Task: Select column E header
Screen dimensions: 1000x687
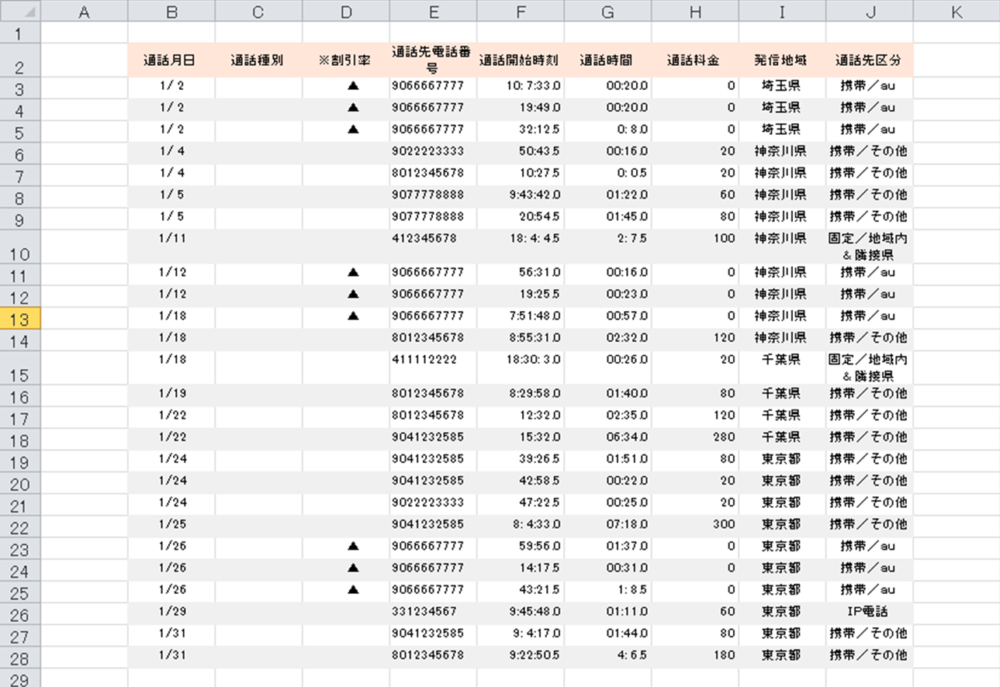Action: (x=433, y=12)
